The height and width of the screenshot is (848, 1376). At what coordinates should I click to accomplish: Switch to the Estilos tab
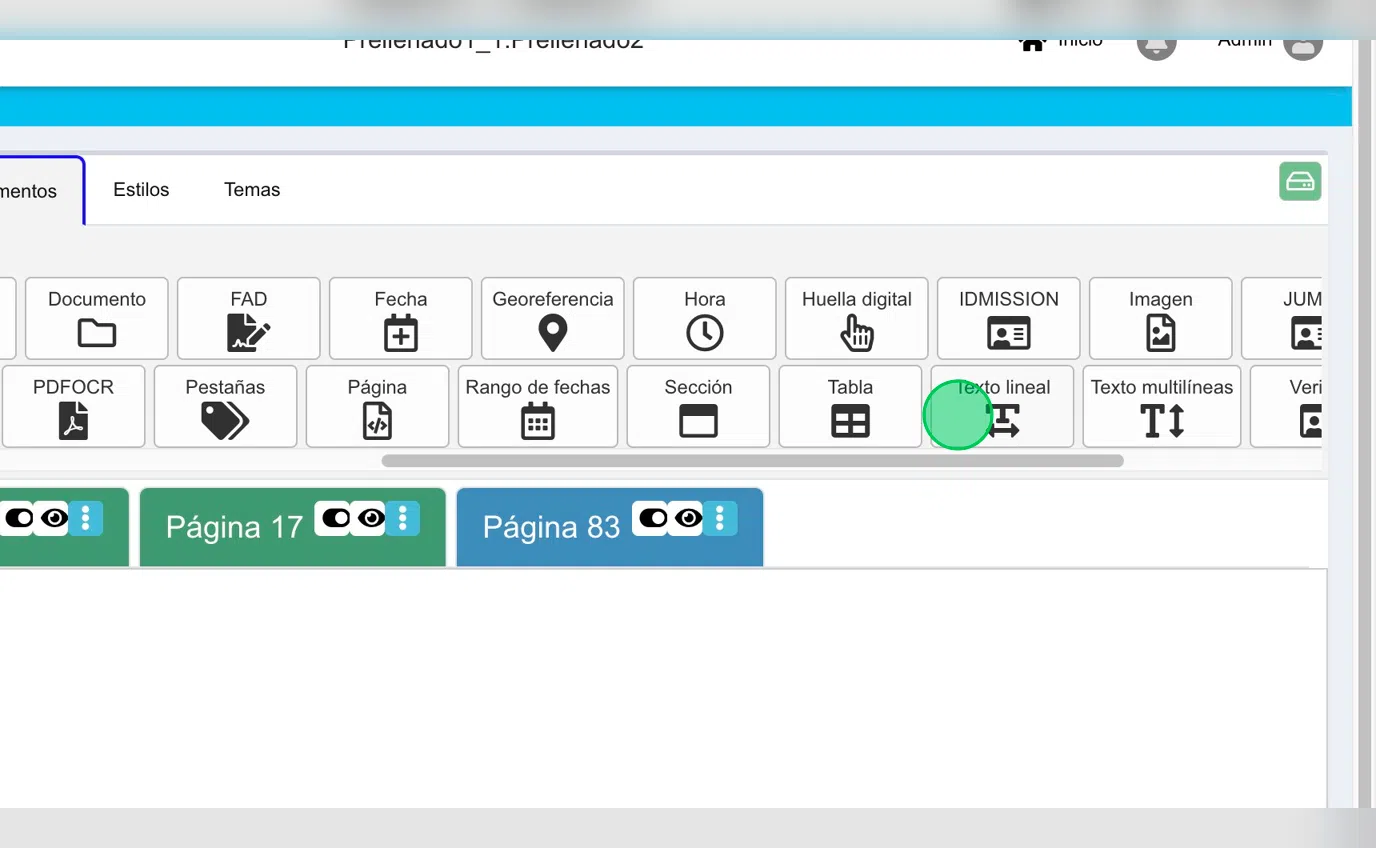point(141,190)
